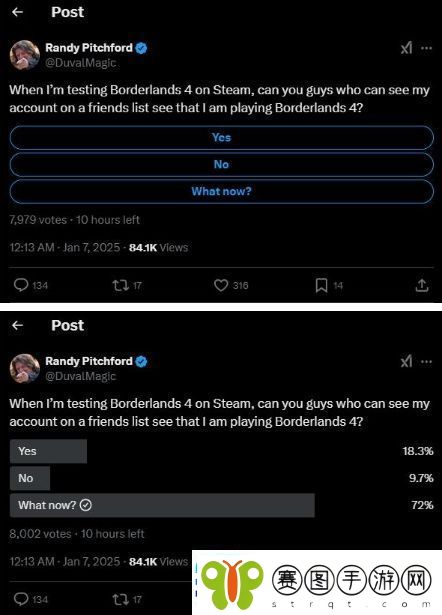The height and width of the screenshot is (615, 442).
Task: Click back arrow in bottom Post header
Action: coord(17,325)
